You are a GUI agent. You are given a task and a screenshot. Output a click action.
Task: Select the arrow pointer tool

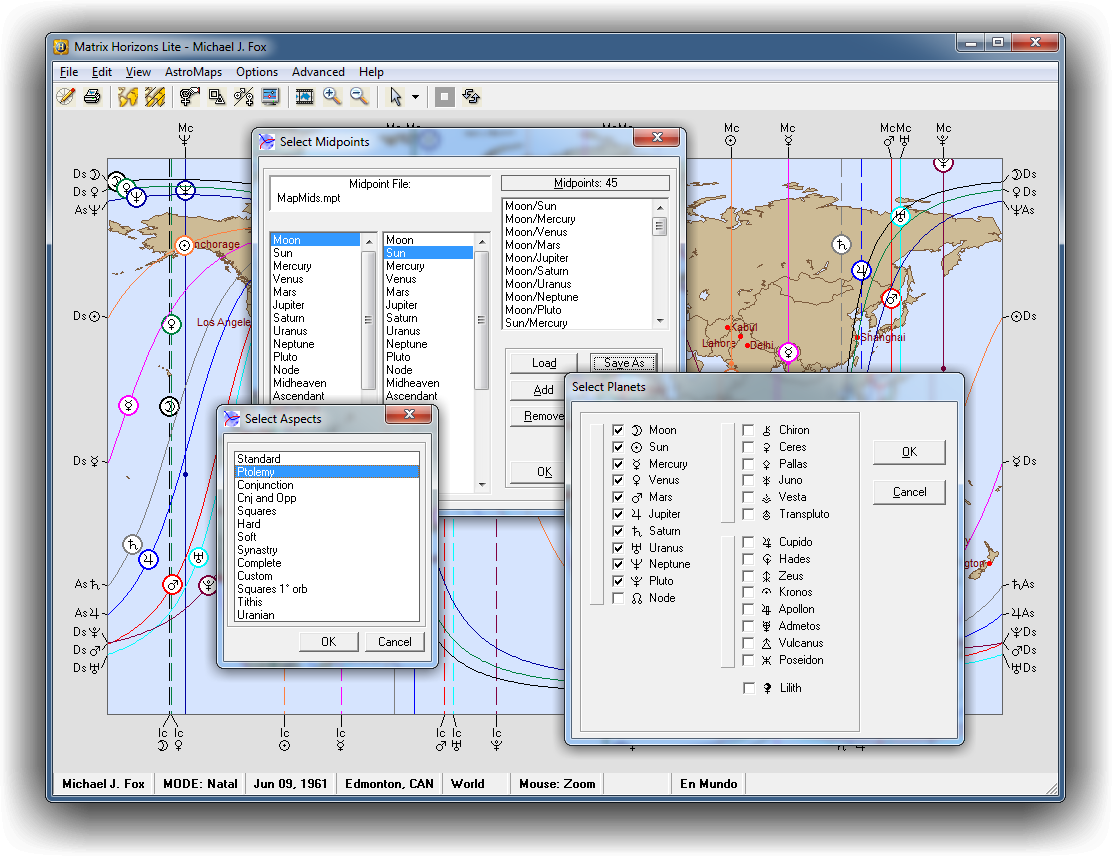(396, 97)
